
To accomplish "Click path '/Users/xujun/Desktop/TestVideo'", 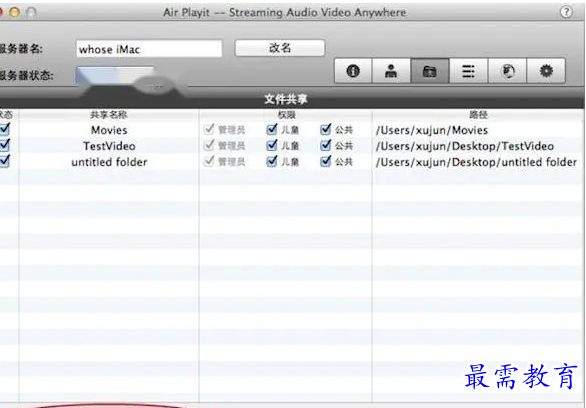I will [x=465, y=146].
